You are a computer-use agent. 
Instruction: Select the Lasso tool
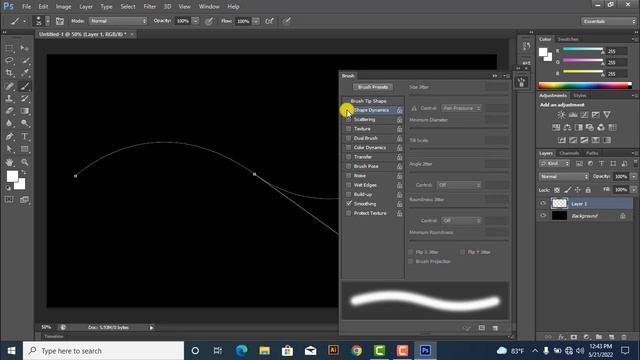pos(9,61)
